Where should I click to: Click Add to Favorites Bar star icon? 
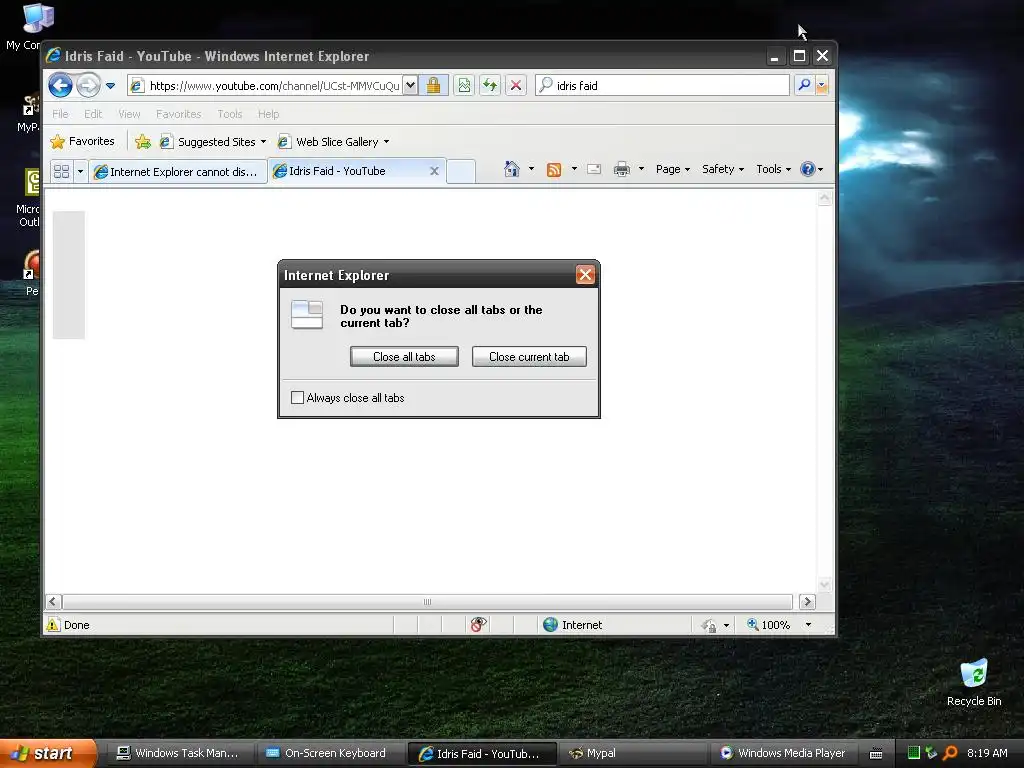tap(142, 141)
